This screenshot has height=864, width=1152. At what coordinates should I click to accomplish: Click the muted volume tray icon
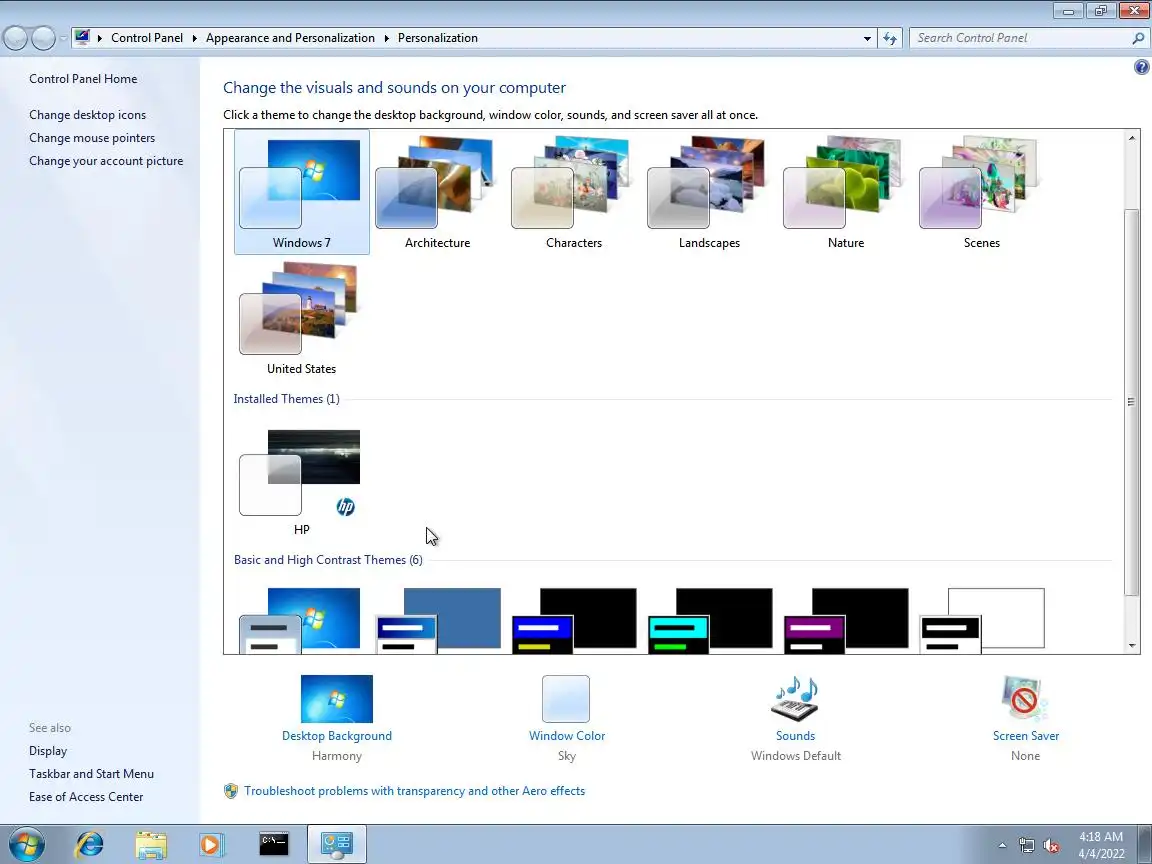point(1051,845)
